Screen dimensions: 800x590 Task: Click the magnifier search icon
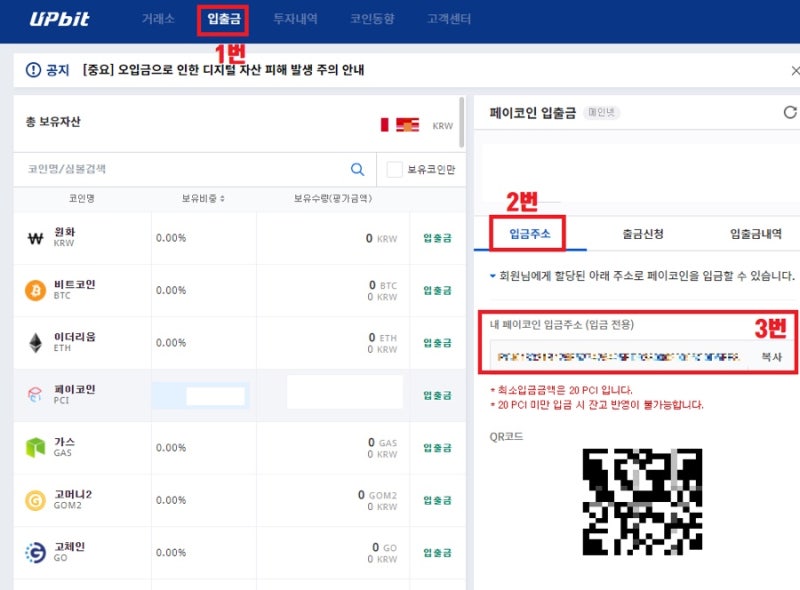tap(358, 169)
